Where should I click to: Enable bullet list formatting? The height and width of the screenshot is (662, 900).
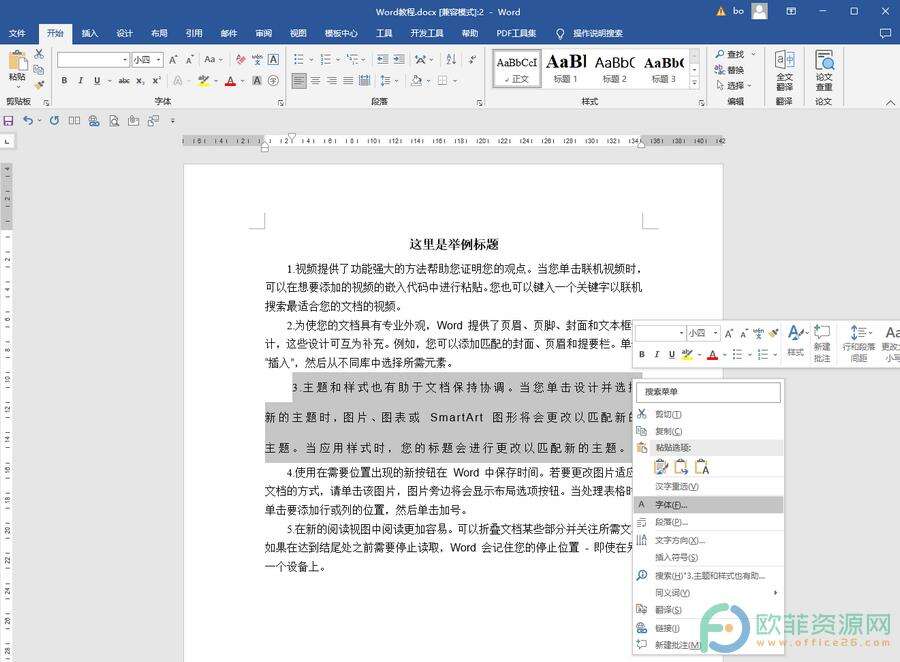(297, 58)
